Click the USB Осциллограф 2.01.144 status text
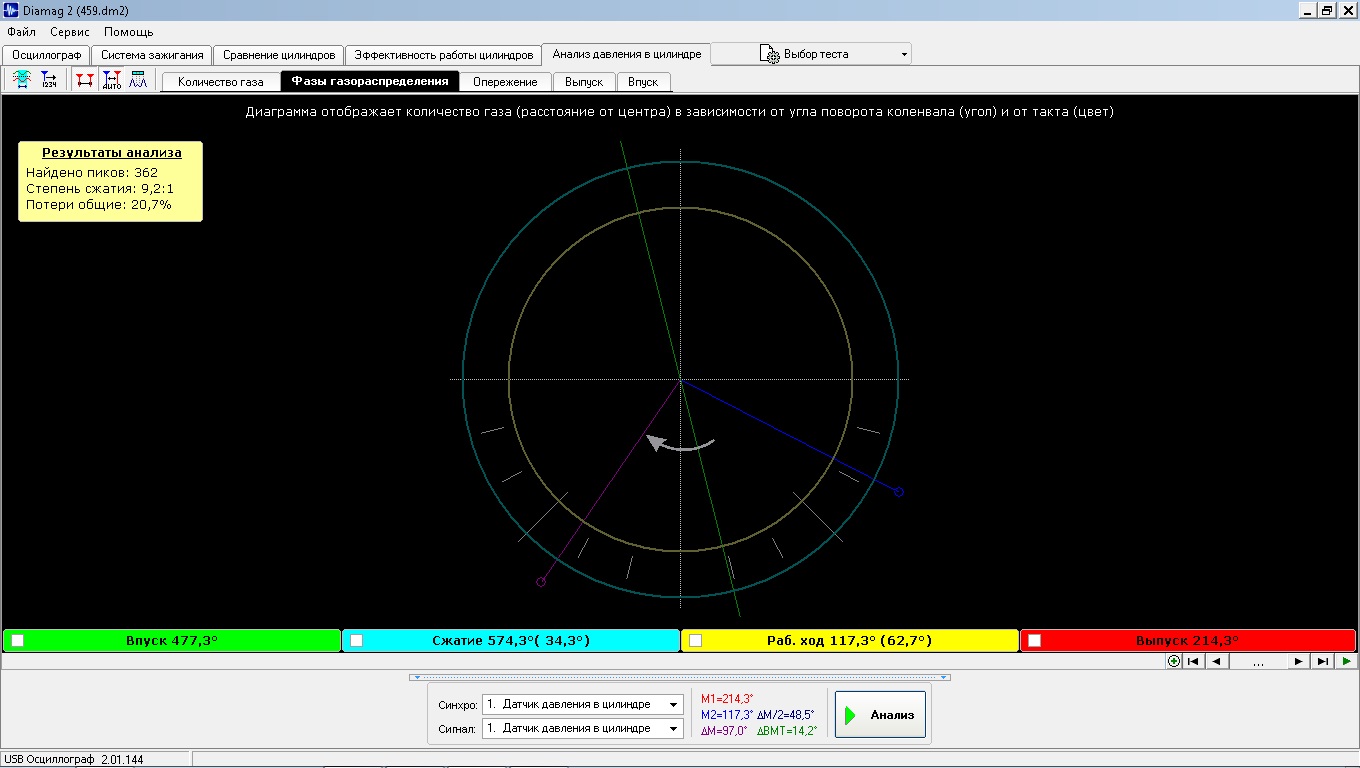1360x768 pixels. pyautogui.click(x=73, y=760)
